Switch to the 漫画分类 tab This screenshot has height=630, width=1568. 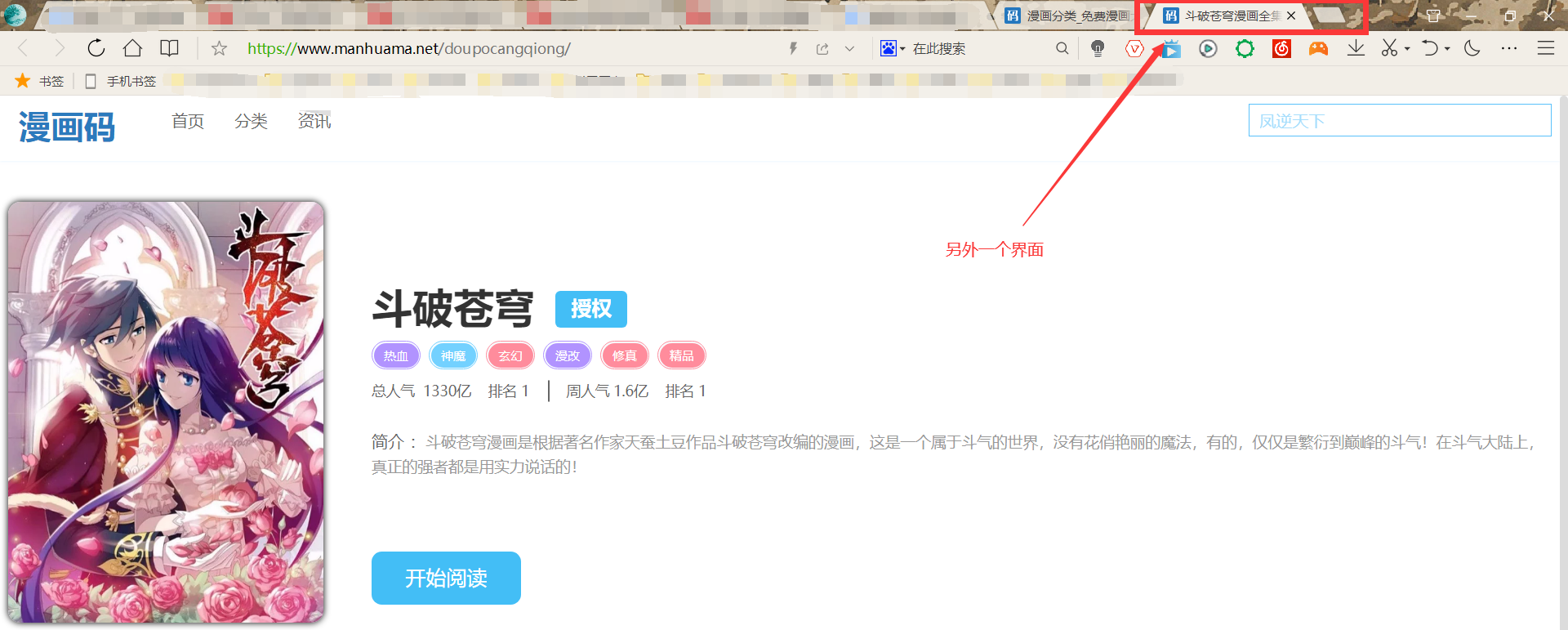click(x=1067, y=16)
